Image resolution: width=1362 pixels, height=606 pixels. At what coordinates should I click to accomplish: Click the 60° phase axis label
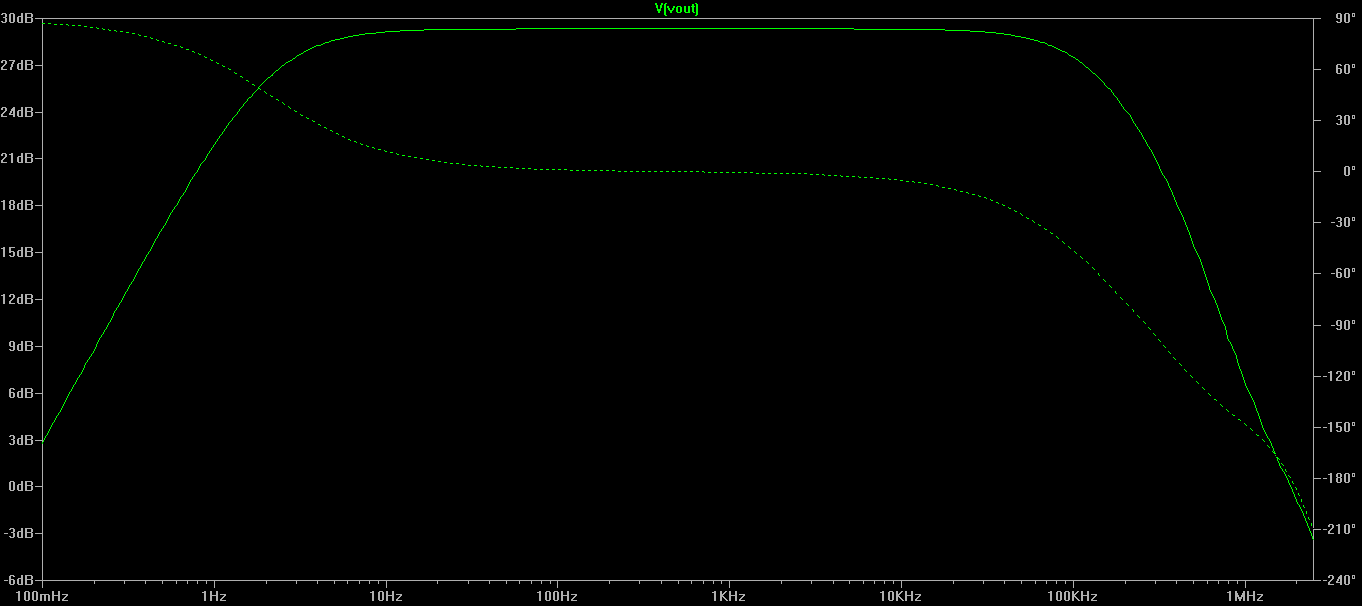(x=1344, y=70)
